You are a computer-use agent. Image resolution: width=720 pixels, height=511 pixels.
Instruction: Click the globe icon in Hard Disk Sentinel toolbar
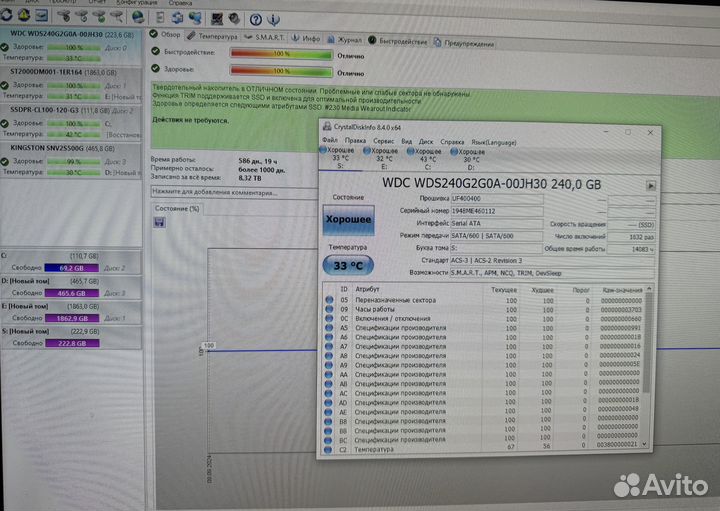coord(138,17)
